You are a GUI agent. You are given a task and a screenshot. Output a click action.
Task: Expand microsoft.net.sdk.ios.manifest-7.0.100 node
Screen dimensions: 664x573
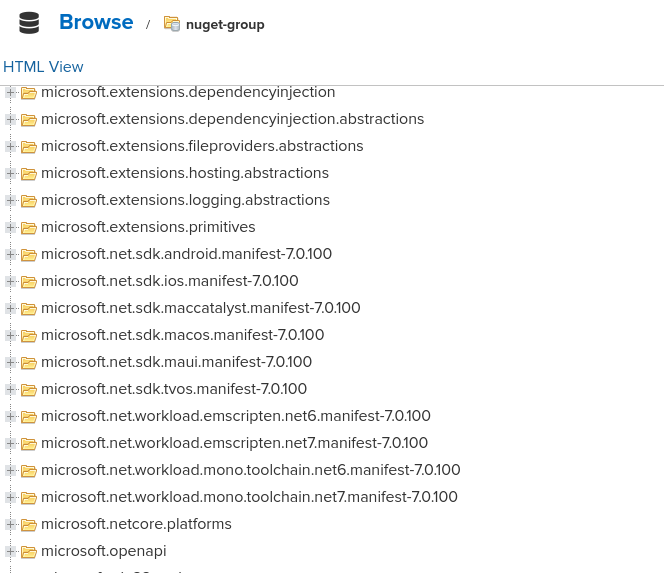pos(11,281)
